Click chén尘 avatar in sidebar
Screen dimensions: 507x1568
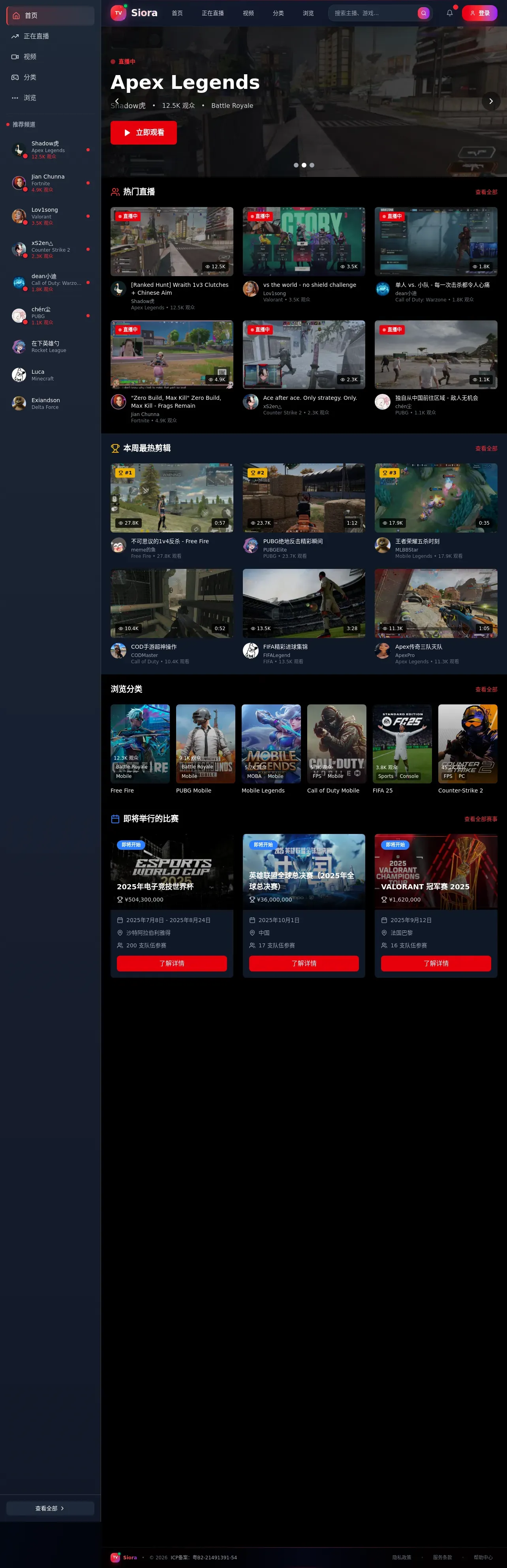coord(19,315)
